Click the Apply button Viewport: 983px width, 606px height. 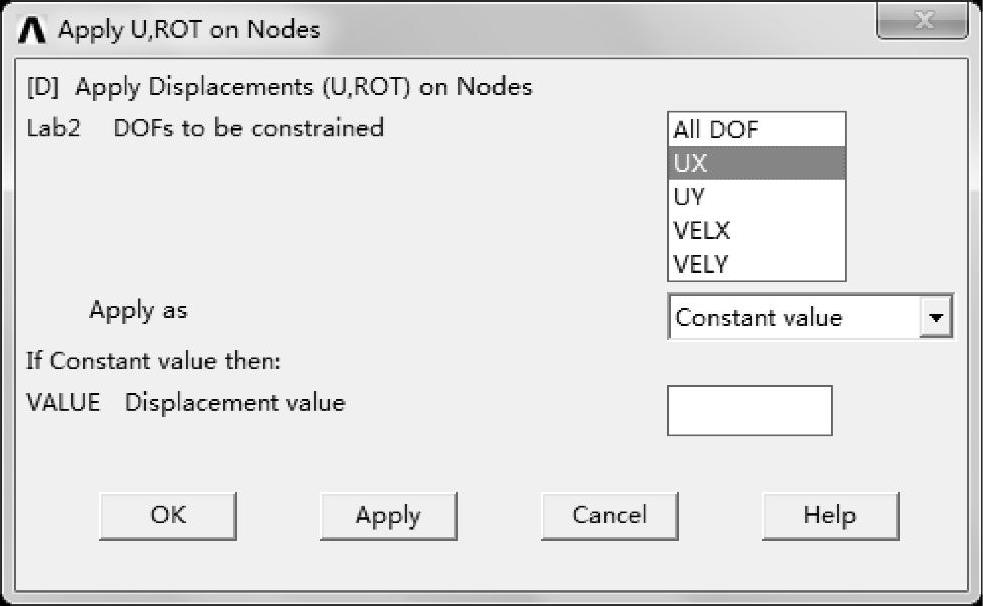[388, 516]
